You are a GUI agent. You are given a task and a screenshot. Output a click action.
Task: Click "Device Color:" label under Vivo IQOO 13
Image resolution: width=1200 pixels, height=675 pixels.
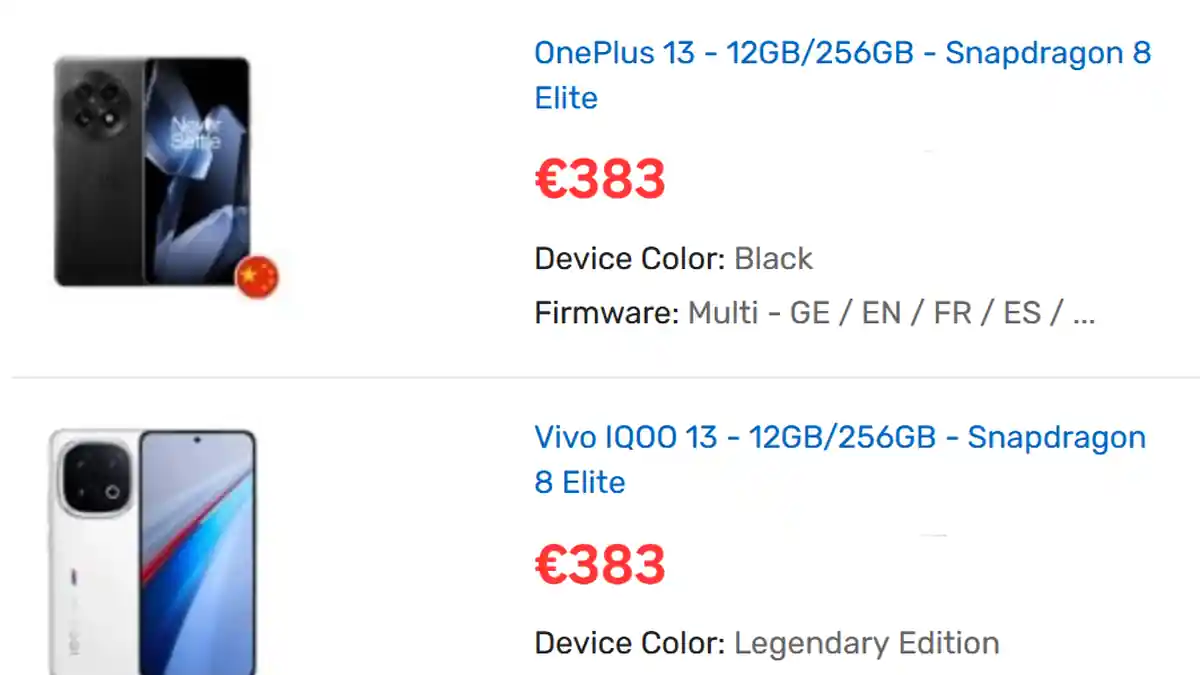pos(629,643)
